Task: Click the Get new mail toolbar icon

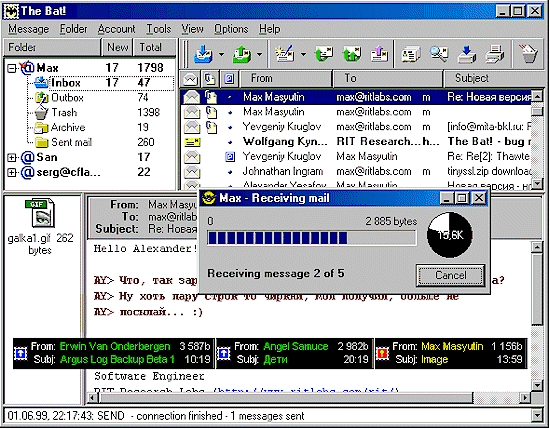Action: tap(203, 54)
